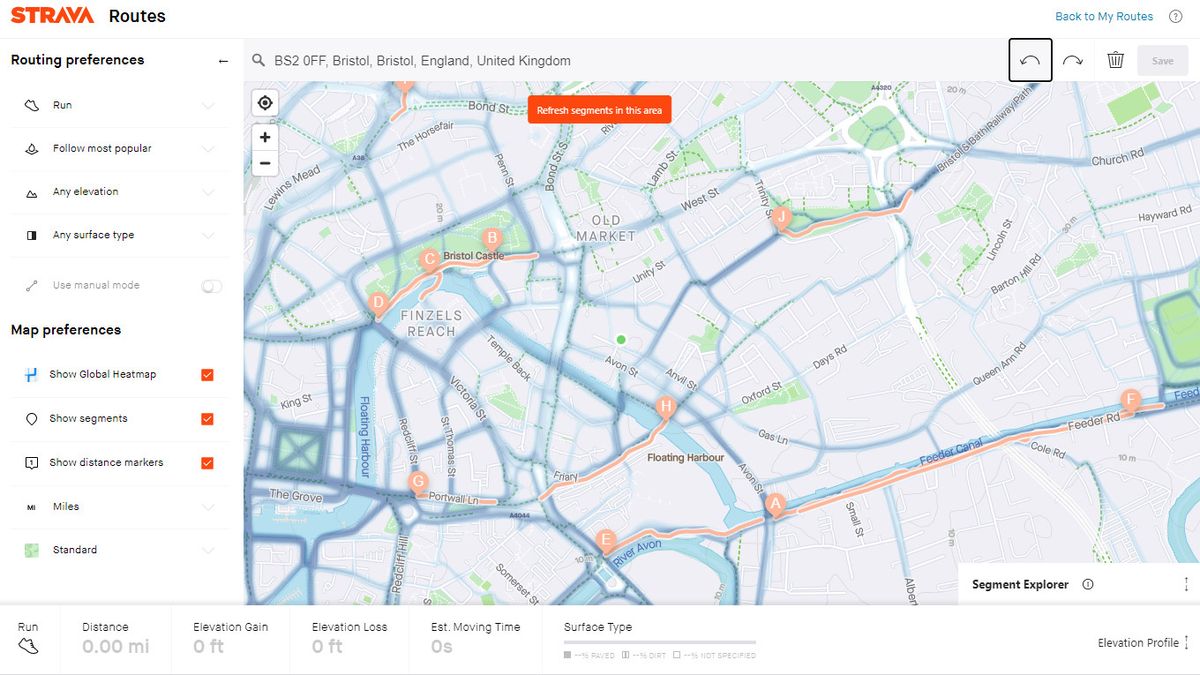
Task: Click Back to My Routes
Action: [1102, 16]
